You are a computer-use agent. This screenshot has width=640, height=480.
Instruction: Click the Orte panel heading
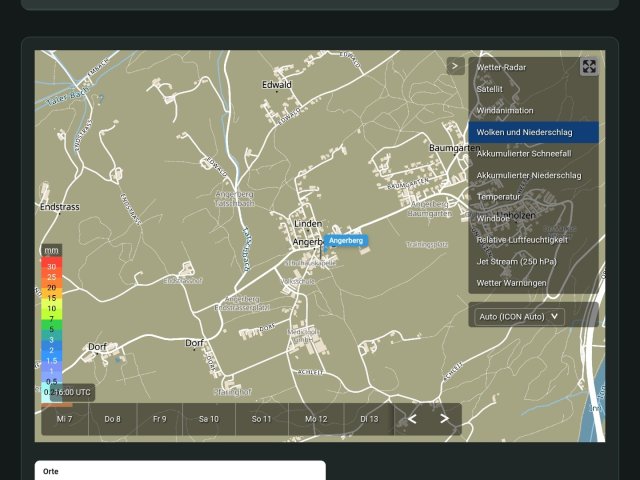point(51,471)
